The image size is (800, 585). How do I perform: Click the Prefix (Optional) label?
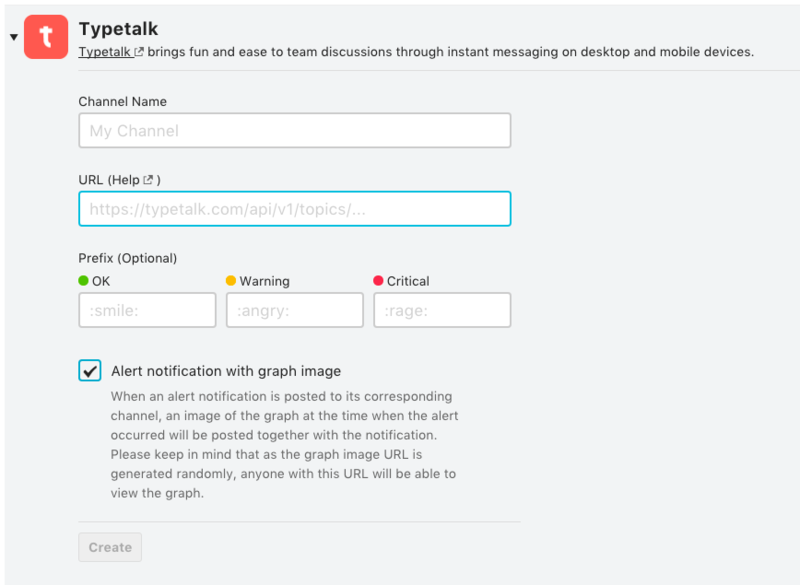[128, 258]
